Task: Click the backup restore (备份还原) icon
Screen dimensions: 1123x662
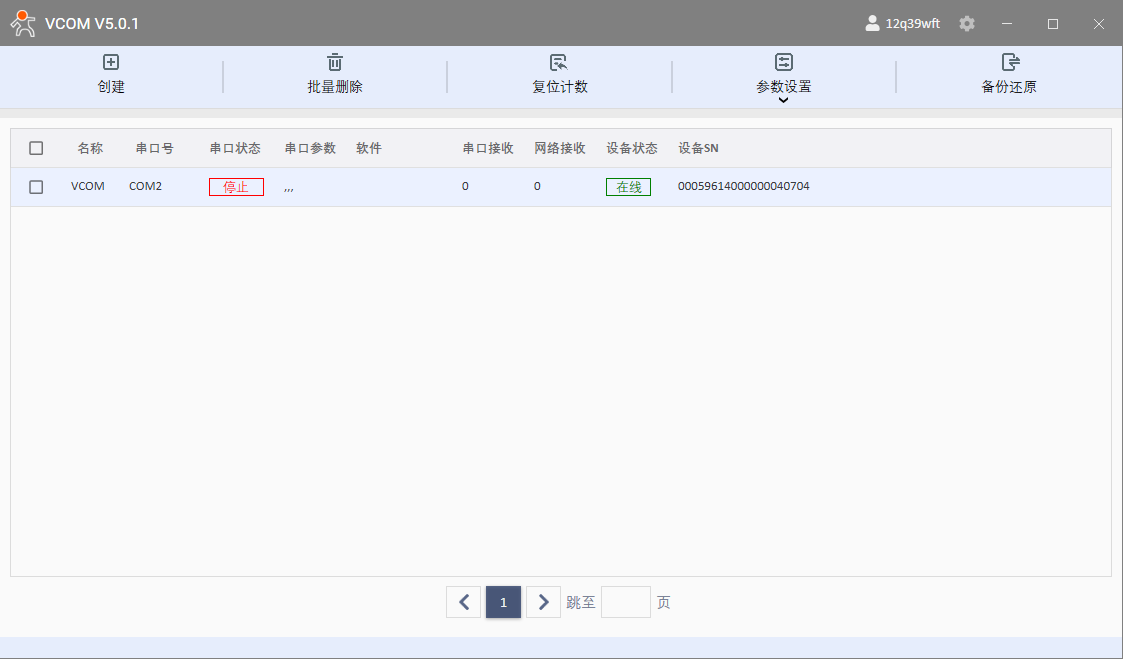Action: tap(1010, 62)
